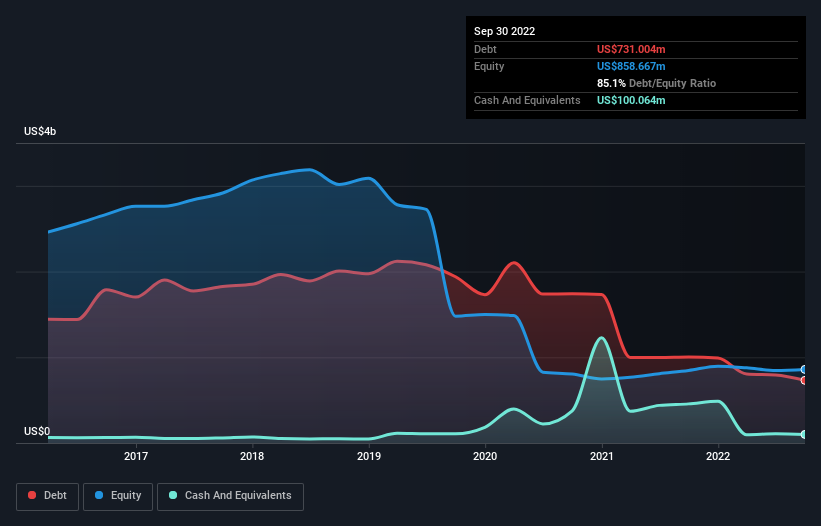Select the 2017 x-axis label
Image resolution: width=821 pixels, height=526 pixels.
[x=136, y=456]
